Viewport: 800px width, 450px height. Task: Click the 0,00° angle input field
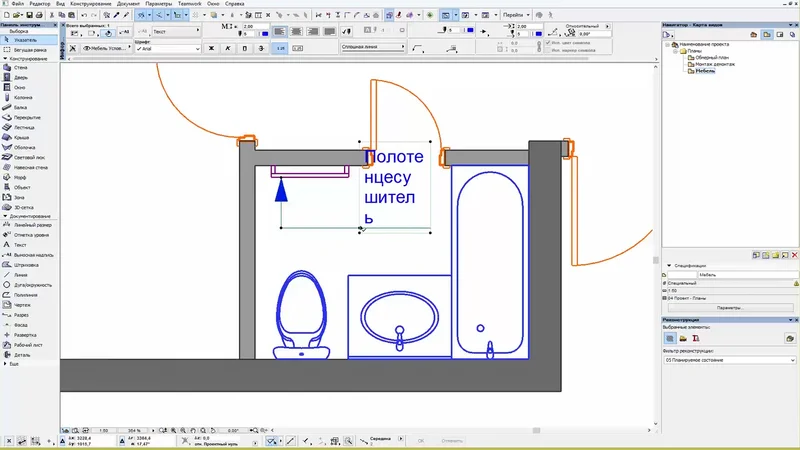tap(594, 34)
